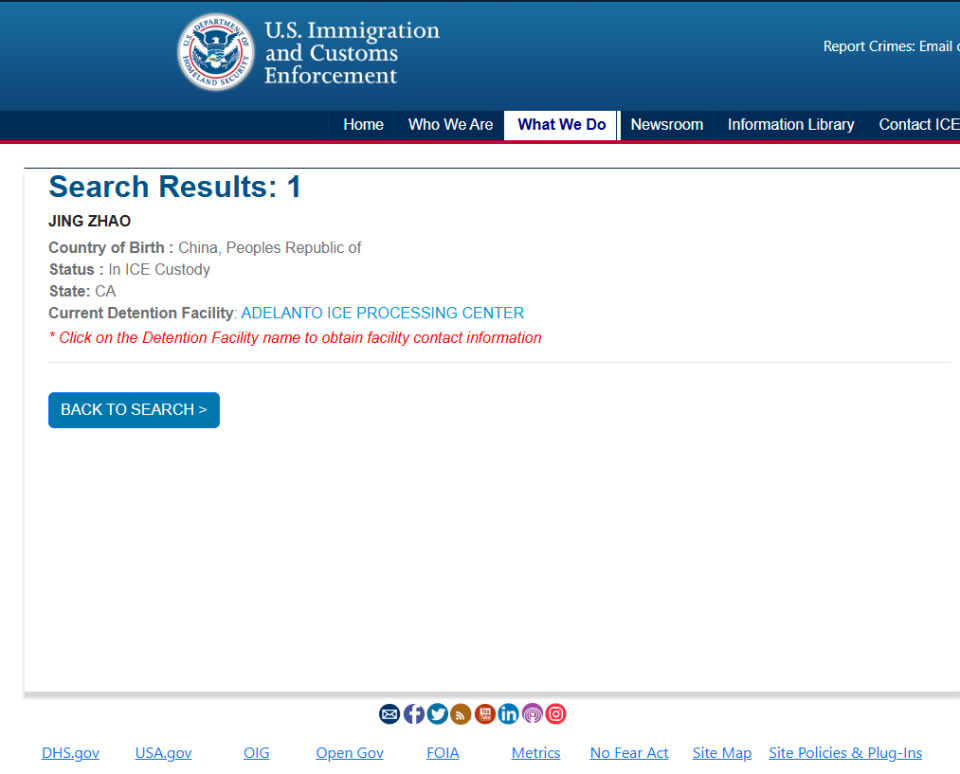960x774 pixels.
Task: Open the Facebook icon in the footer
Action: tap(414, 714)
